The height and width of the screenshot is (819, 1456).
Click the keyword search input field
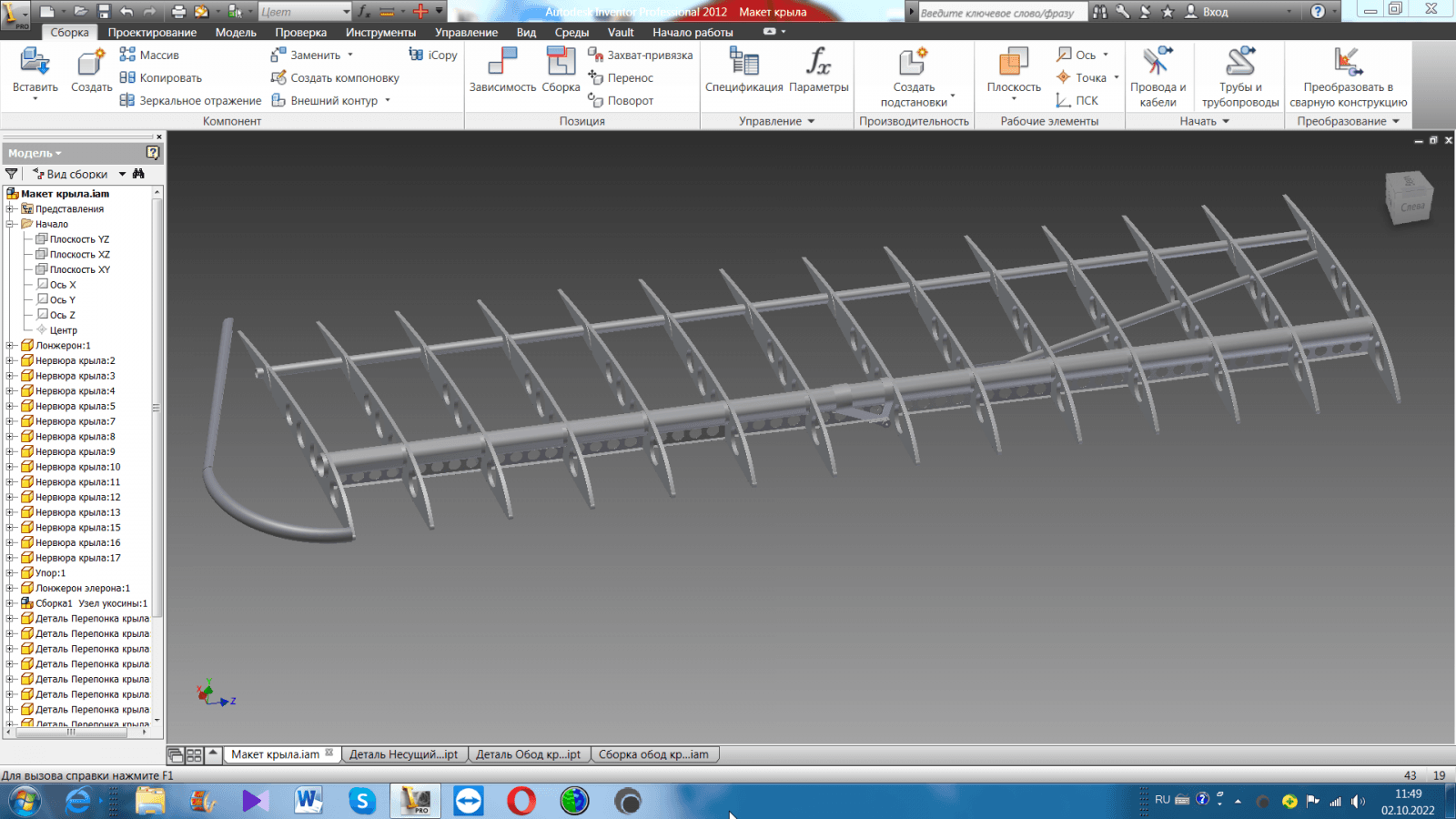point(998,13)
